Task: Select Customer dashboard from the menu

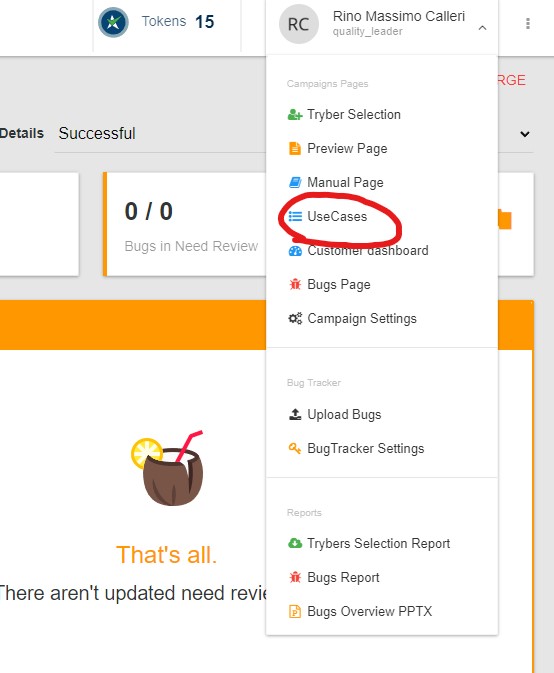Action: coord(358,251)
